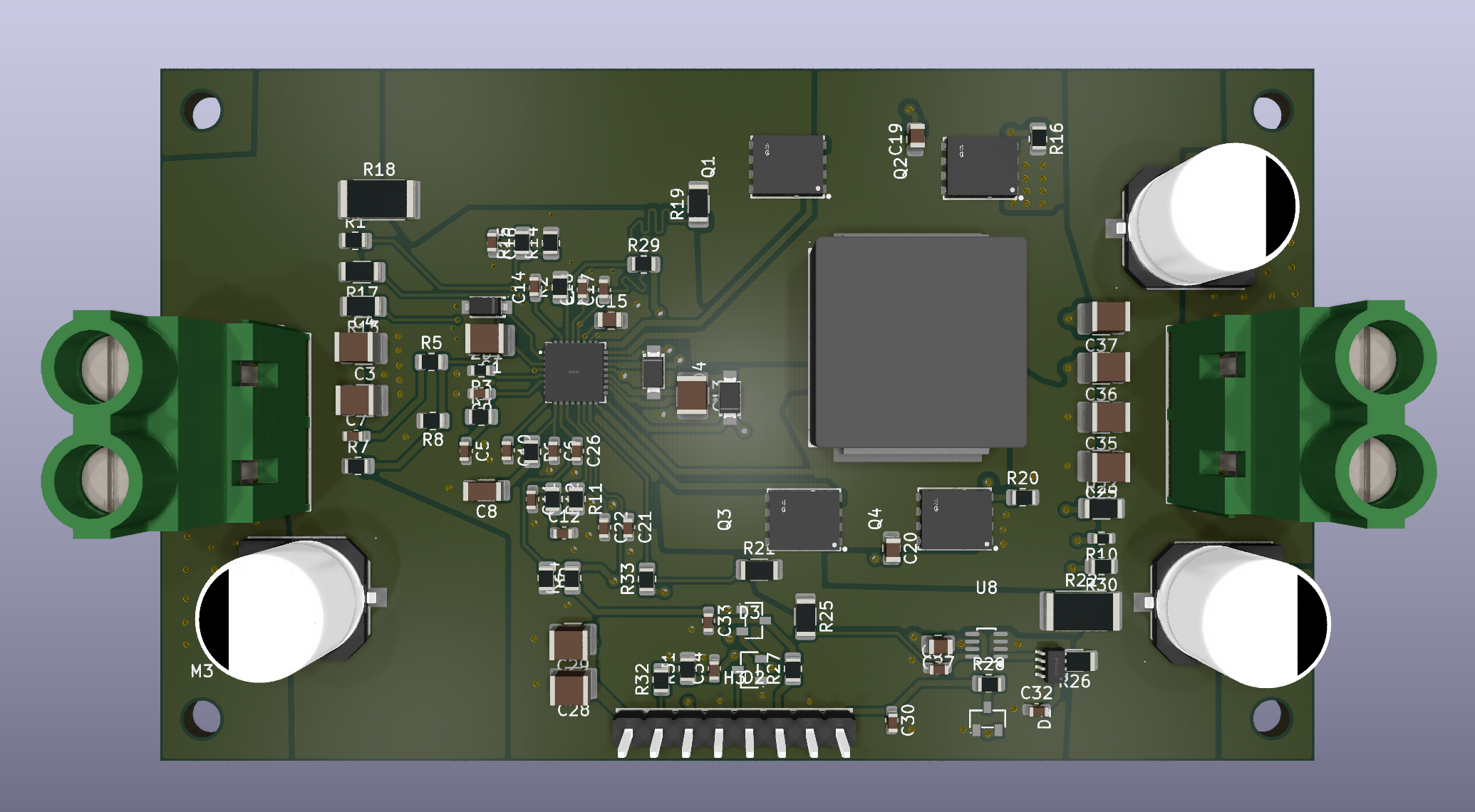
Task: Click the C8 silkscreen label
Action: coord(486,511)
